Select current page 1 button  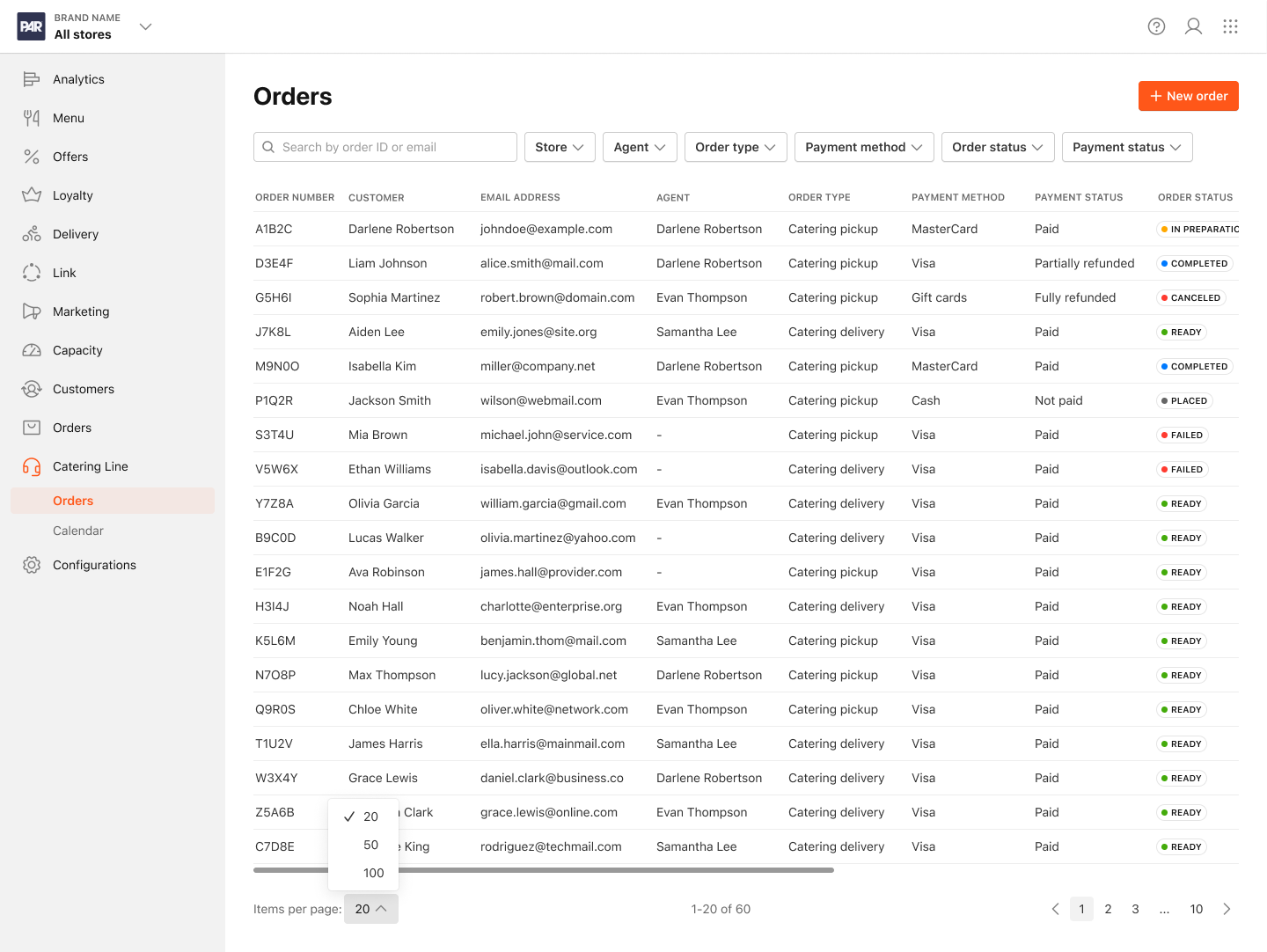point(1081,909)
